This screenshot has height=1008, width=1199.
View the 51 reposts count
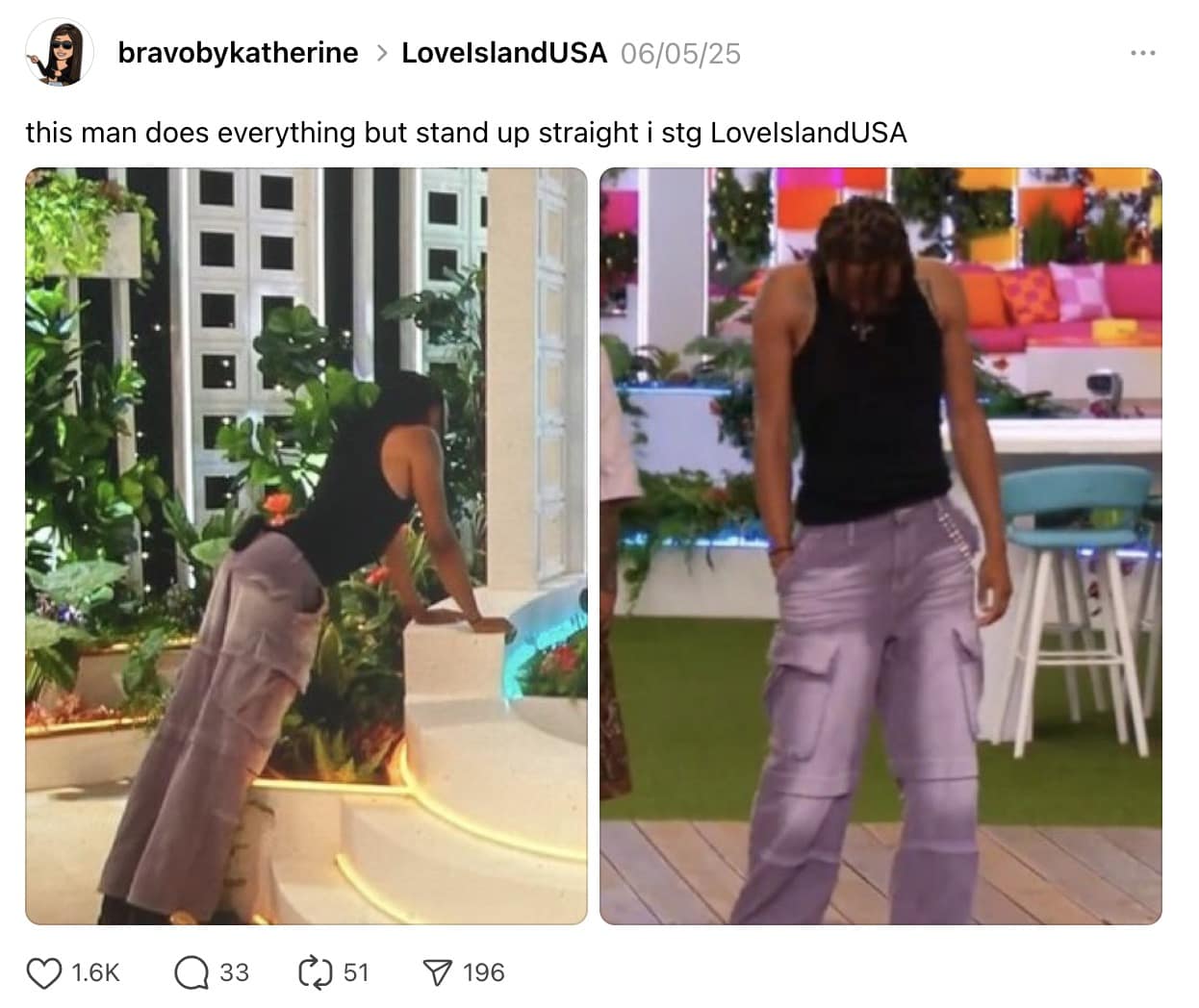click(x=356, y=972)
